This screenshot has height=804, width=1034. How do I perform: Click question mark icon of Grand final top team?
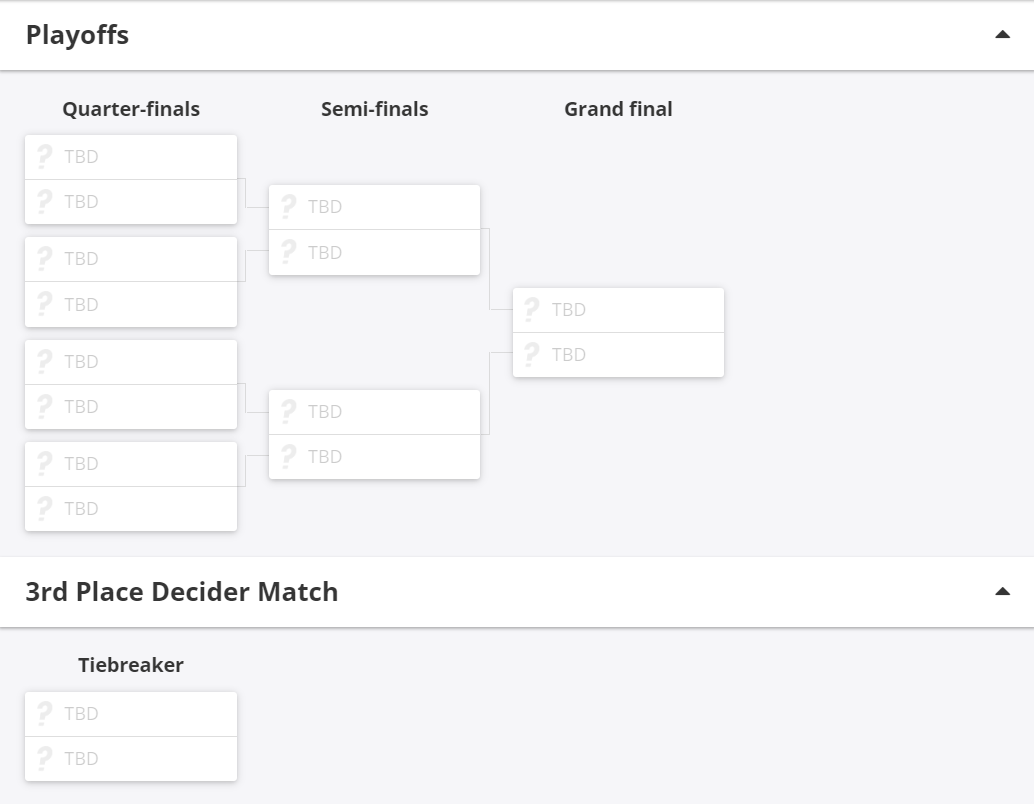pyautogui.click(x=532, y=310)
